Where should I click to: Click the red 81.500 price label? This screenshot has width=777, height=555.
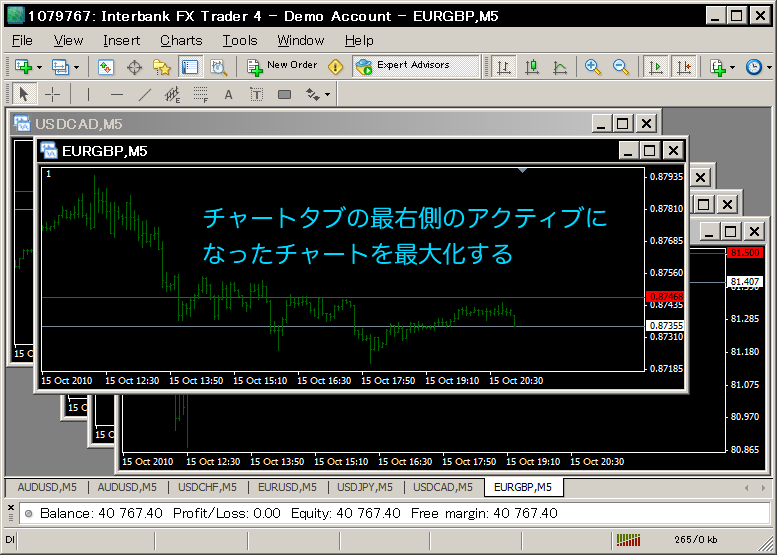click(x=745, y=253)
